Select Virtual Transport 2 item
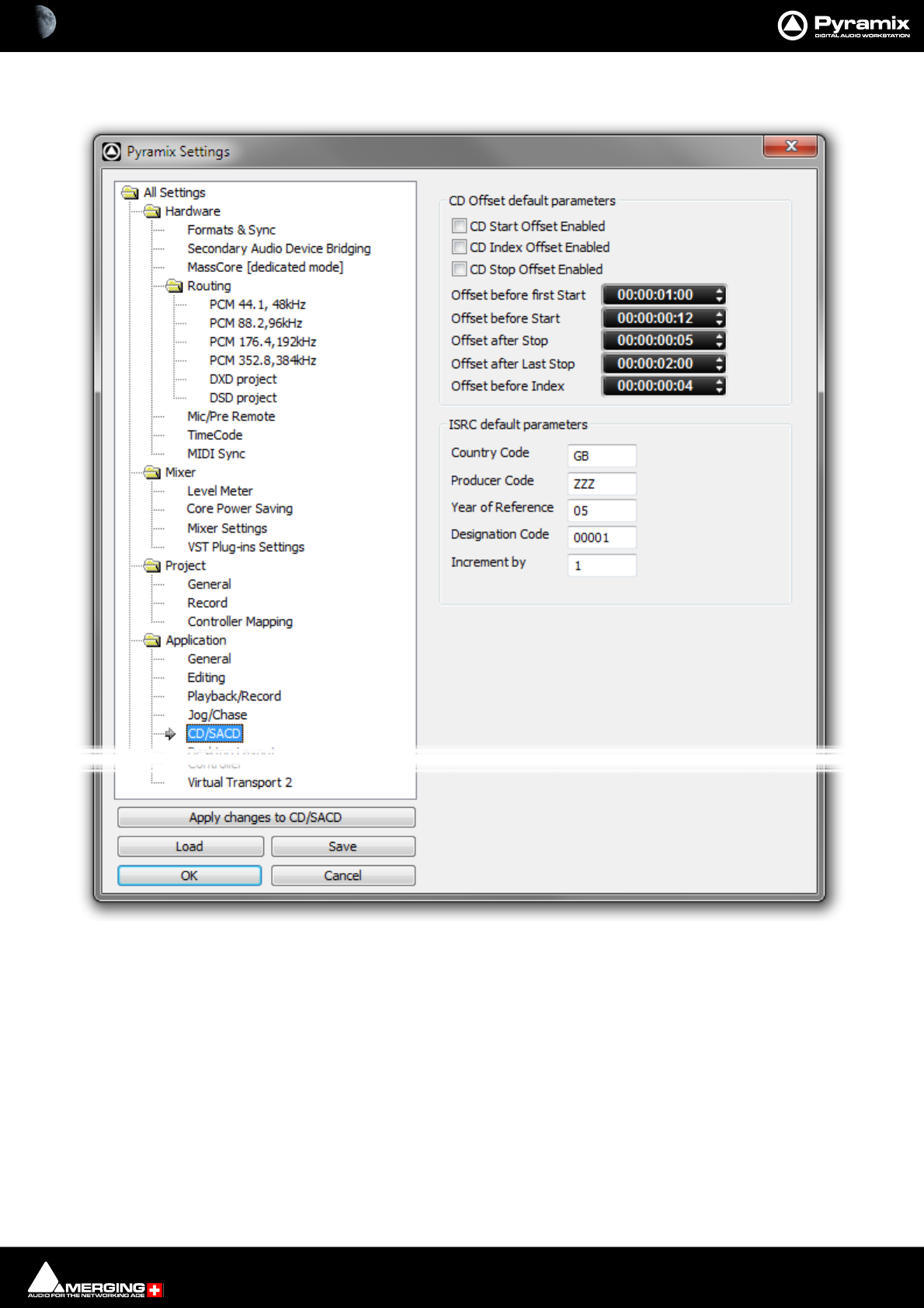924x1308 pixels. 239,782
